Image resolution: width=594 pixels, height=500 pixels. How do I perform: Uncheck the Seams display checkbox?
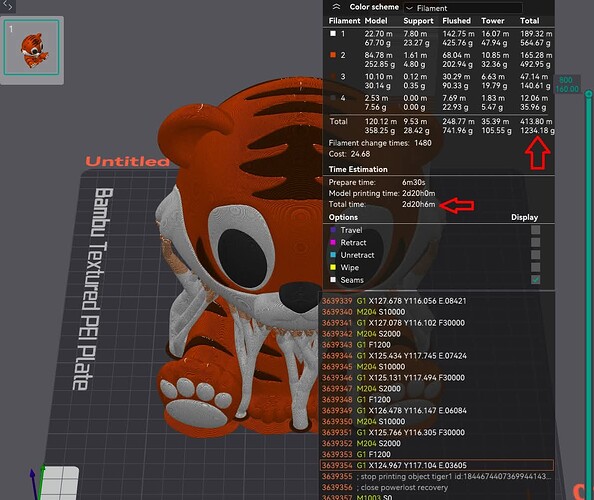pos(535,280)
